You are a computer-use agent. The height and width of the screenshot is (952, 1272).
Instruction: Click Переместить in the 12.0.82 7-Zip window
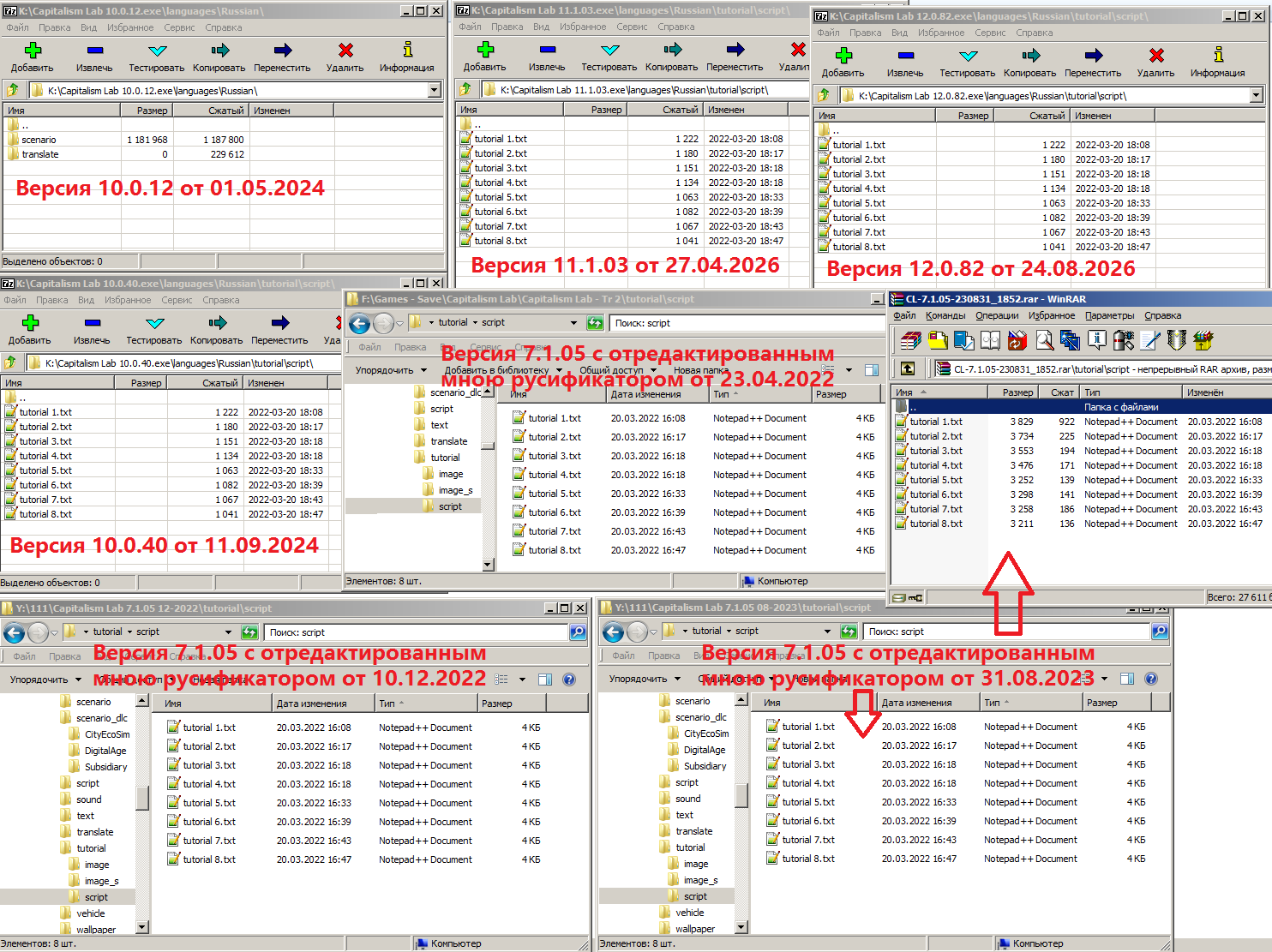(x=1093, y=63)
